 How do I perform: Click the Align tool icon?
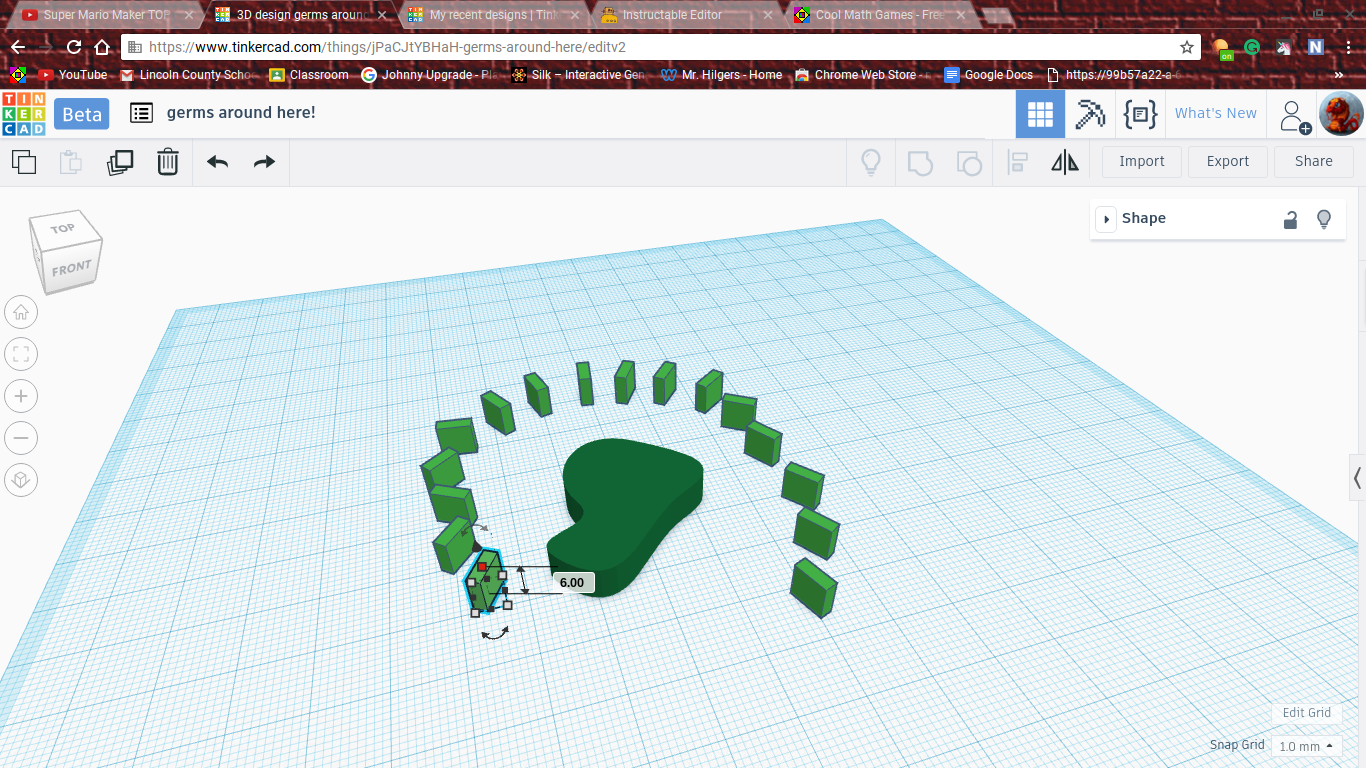point(1018,162)
